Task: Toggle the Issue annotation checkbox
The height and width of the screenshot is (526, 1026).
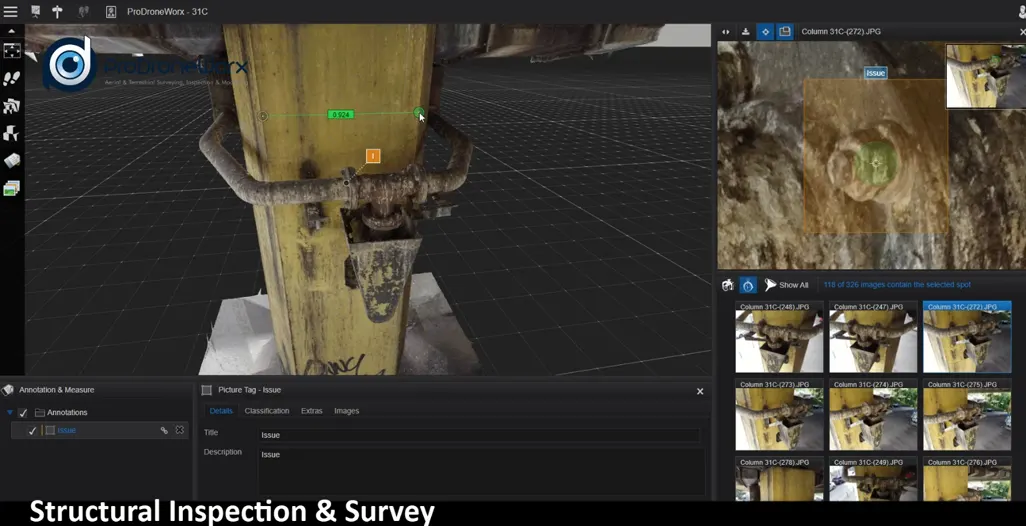Action: tap(33, 430)
